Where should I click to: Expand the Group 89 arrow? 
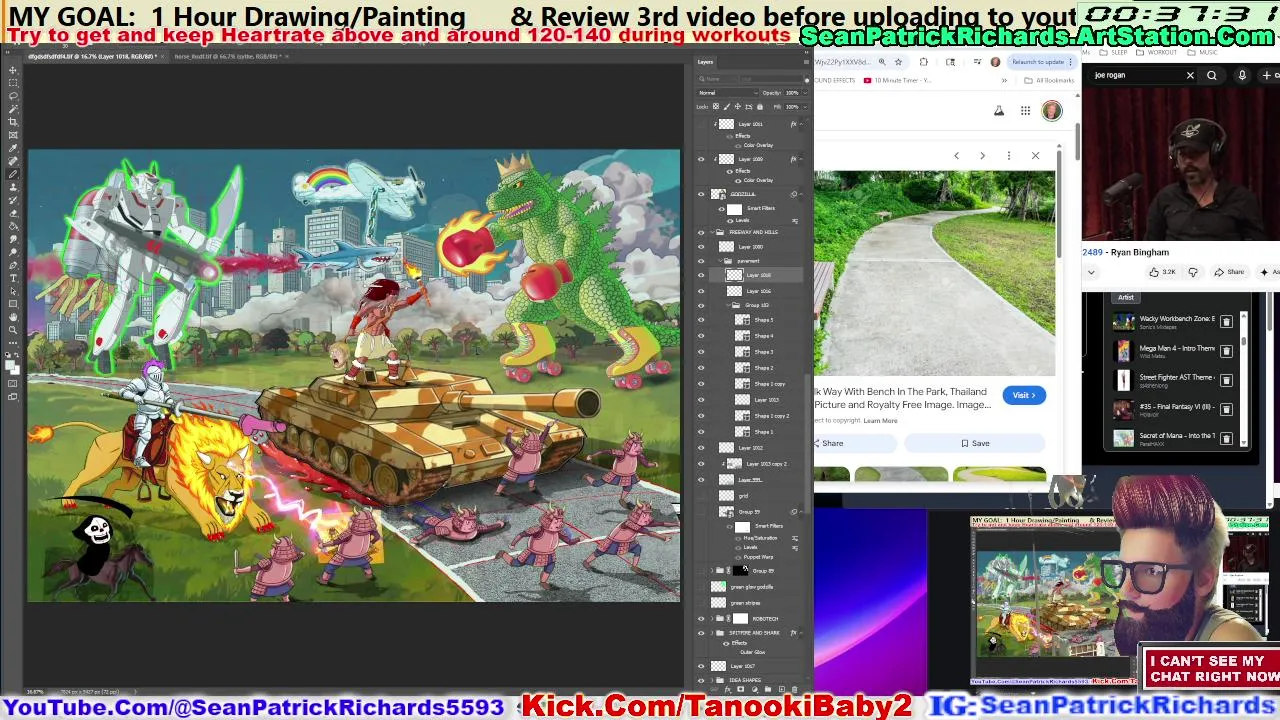tap(712, 571)
